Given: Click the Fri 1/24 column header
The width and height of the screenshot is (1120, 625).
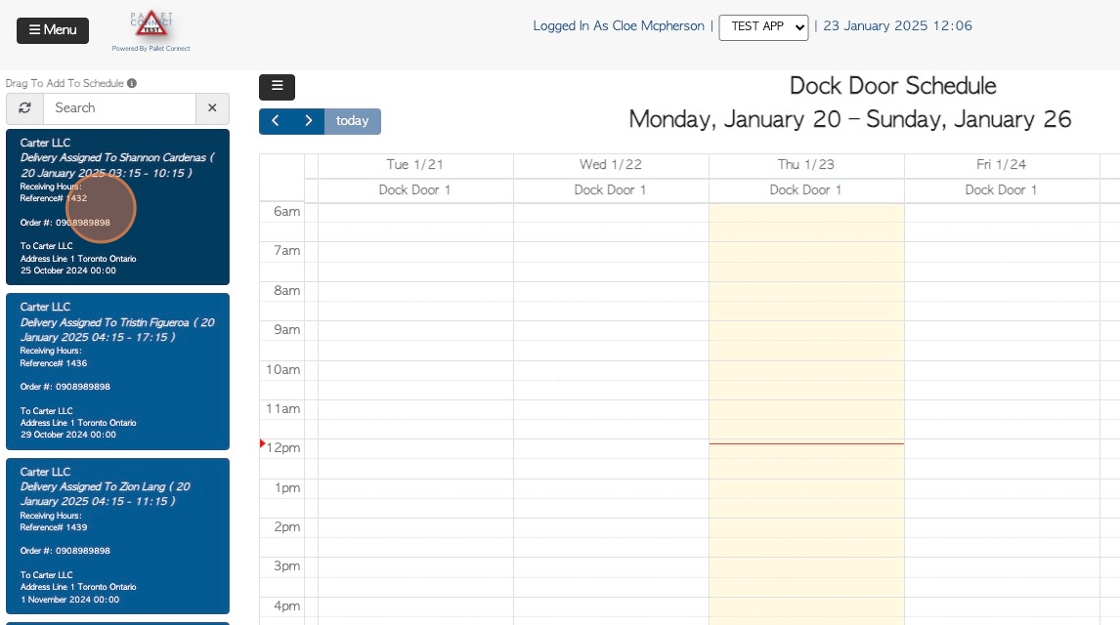Looking at the screenshot, I should (x=1001, y=164).
